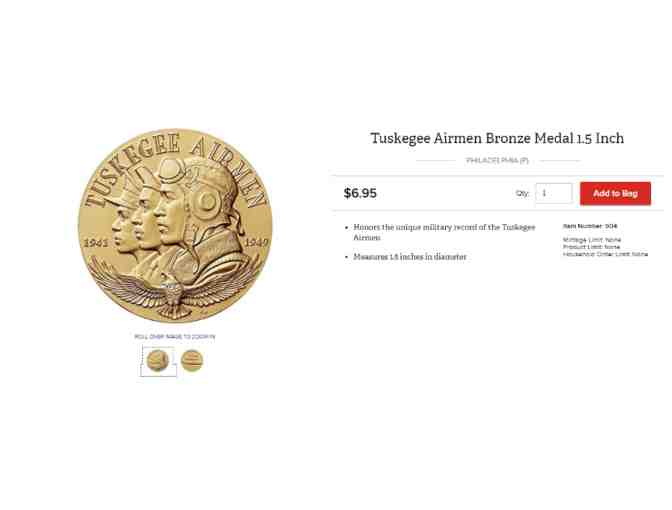
Task: Click the Product Limit: None line
Action: coord(591,247)
